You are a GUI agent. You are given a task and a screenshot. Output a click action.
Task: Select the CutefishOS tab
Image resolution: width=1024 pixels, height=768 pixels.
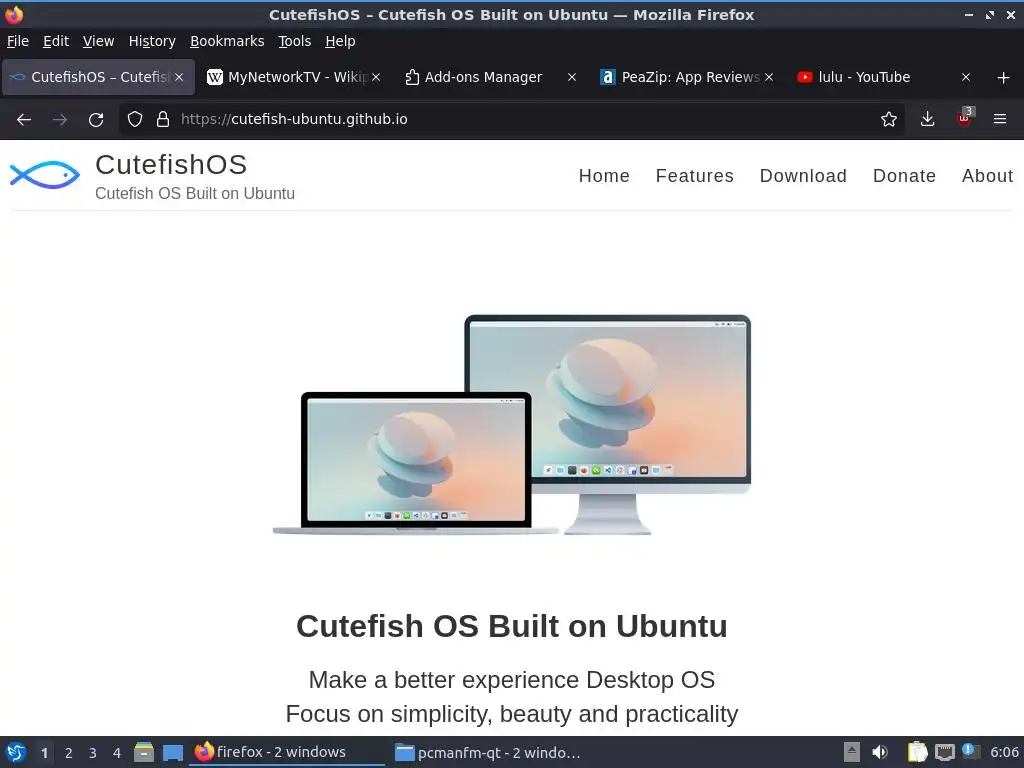pos(98,77)
